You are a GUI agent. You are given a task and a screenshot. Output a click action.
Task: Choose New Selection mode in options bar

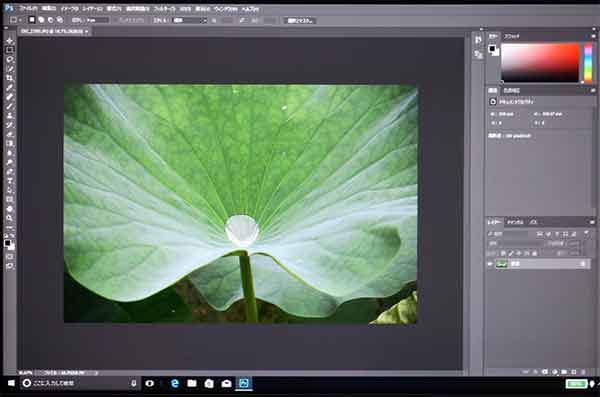[x=32, y=20]
